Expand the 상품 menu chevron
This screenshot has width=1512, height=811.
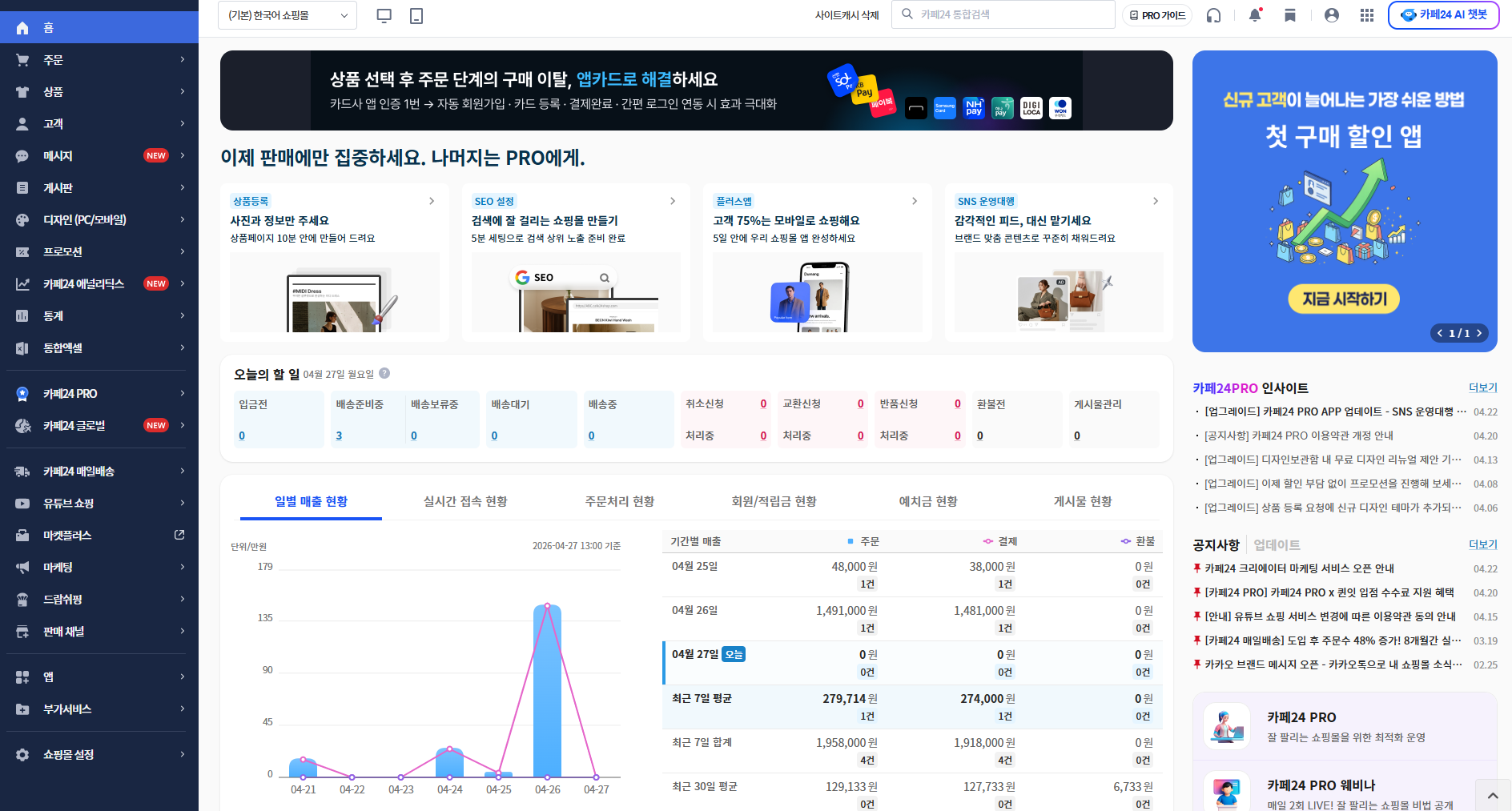(183, 92)
